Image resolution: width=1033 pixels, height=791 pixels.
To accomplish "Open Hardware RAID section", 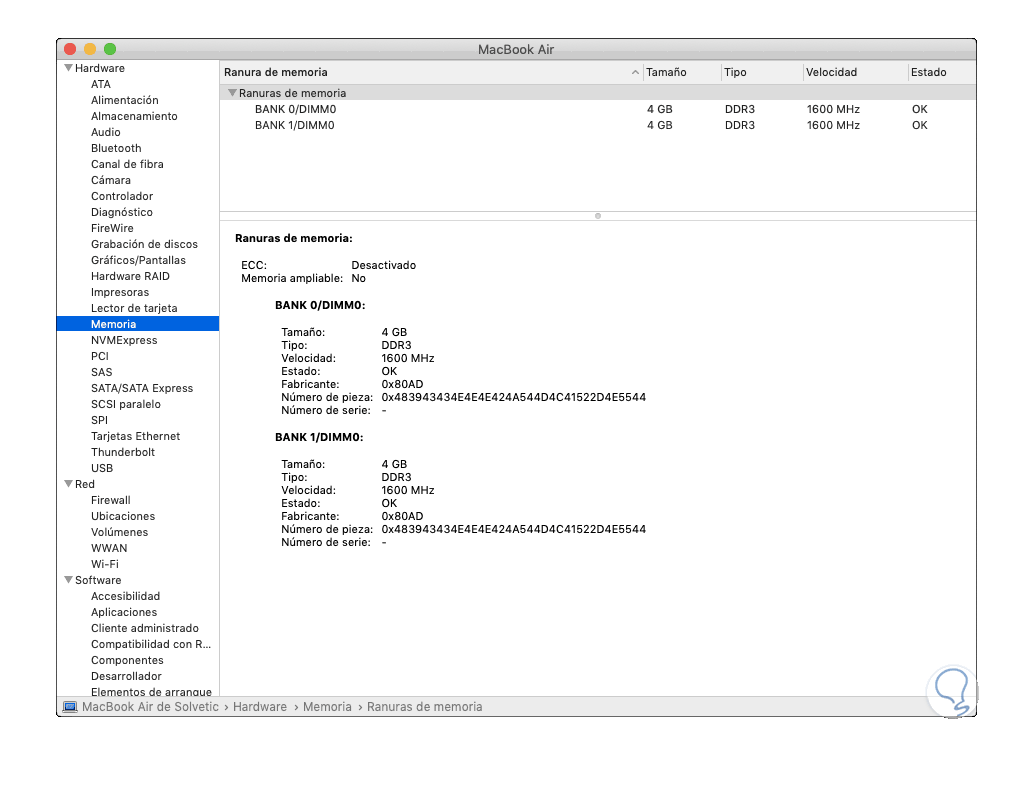I will click(130, 276).
